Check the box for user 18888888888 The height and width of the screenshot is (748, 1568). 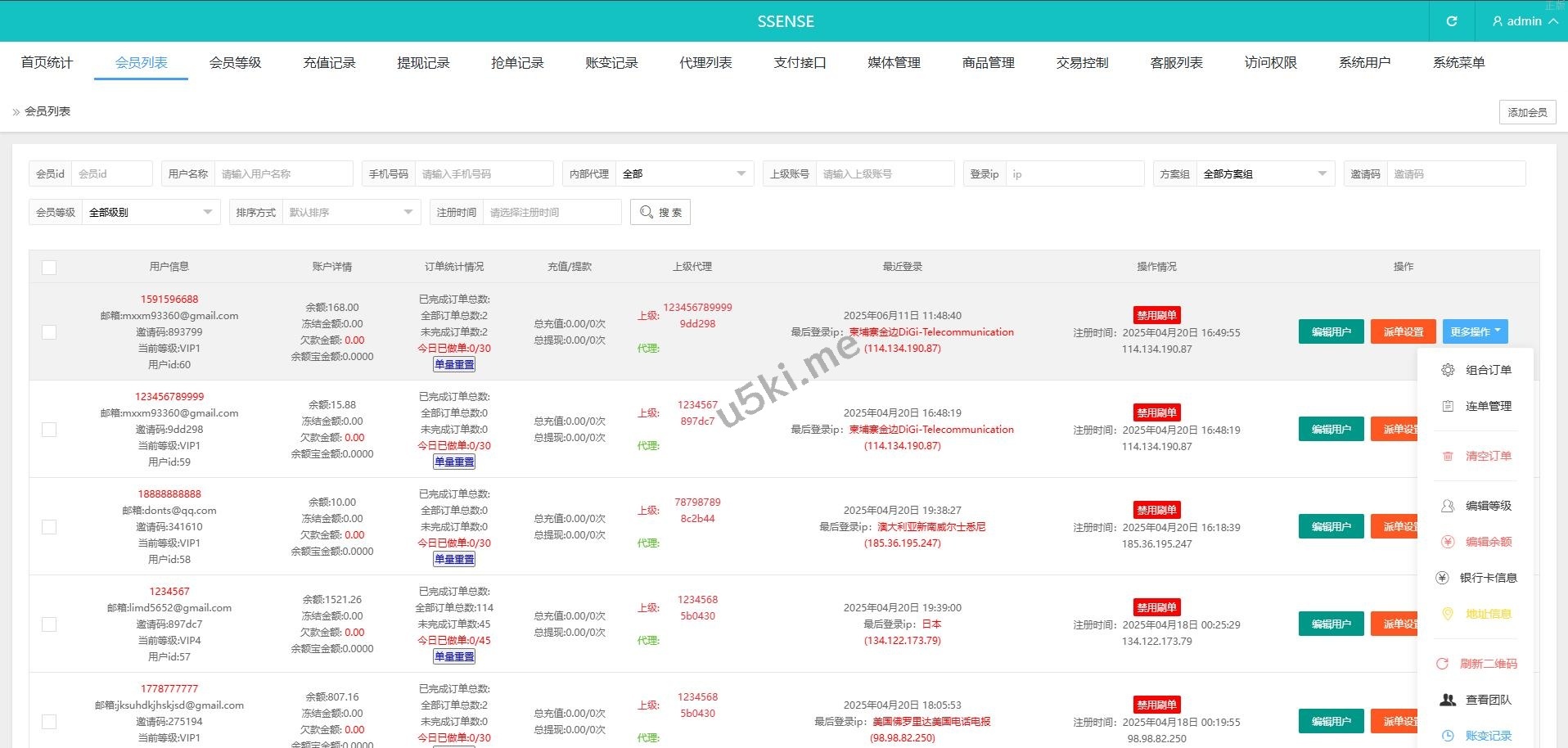[x=49, y=527]
